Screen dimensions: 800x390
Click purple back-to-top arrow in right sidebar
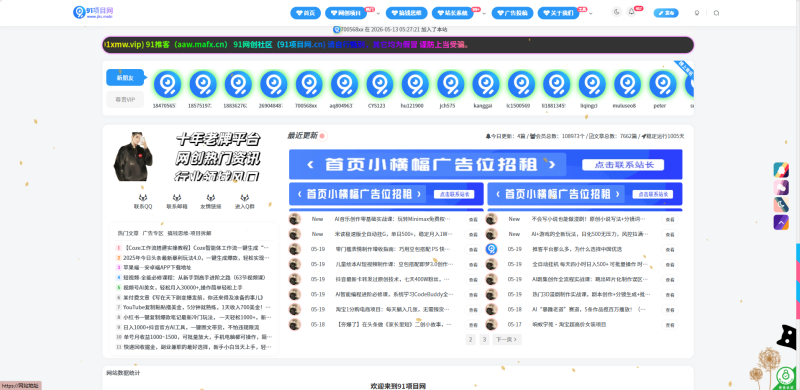click(781, 222)
